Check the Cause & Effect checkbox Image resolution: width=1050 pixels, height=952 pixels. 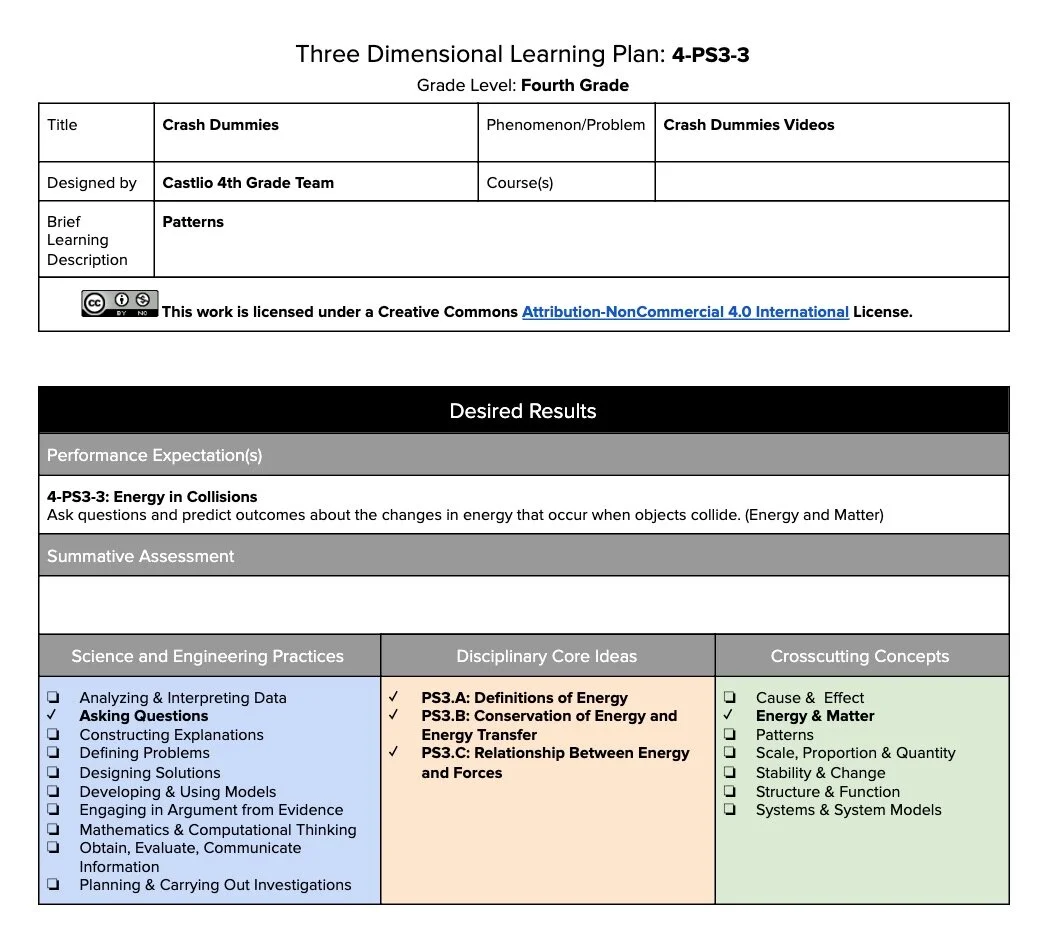click(728, 697)
